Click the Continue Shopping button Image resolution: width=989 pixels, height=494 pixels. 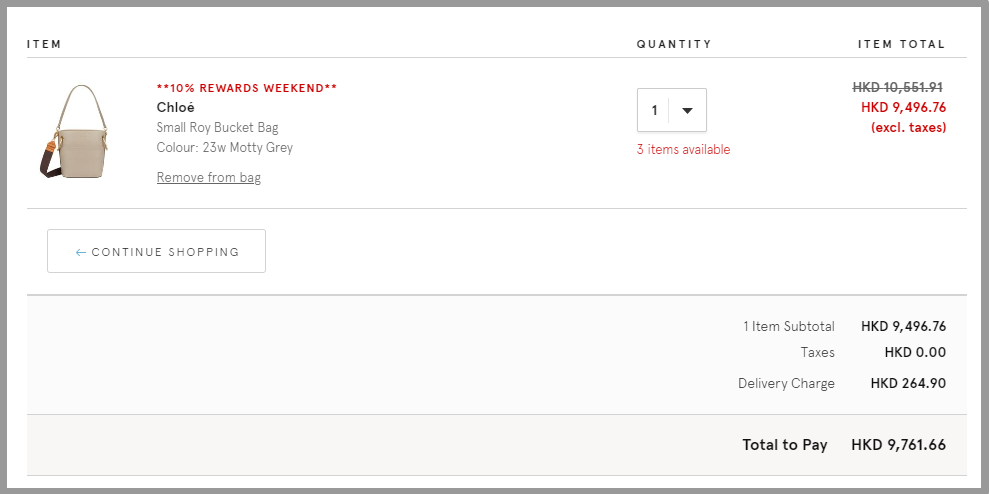156,251
